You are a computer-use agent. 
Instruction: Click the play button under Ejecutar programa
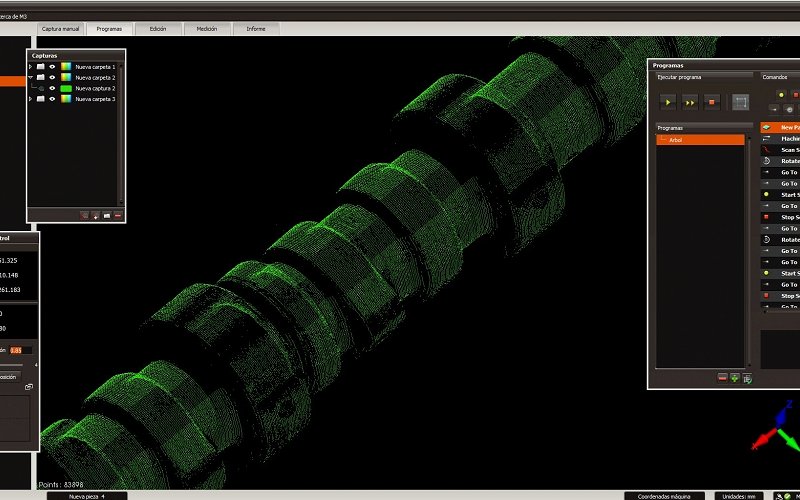tap(666, 102)
